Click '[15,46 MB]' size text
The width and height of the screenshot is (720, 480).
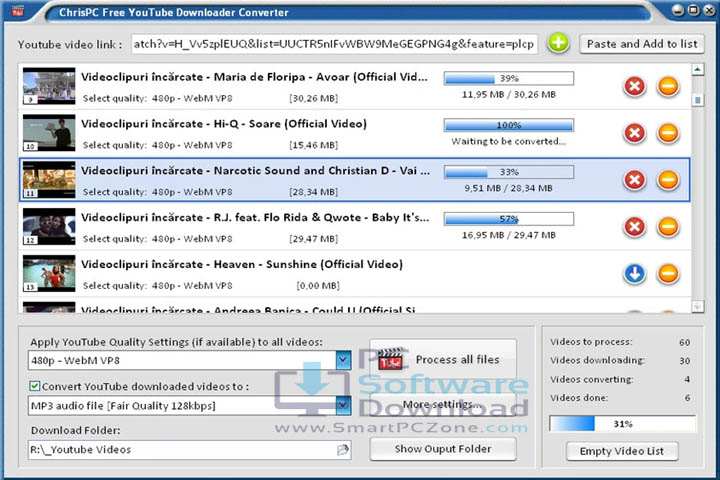(x=314, y=145)
